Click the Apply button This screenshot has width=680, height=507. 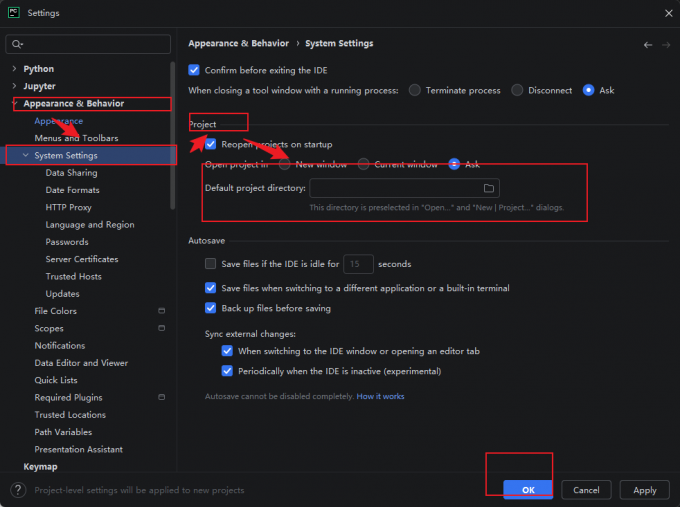point(644,490)
